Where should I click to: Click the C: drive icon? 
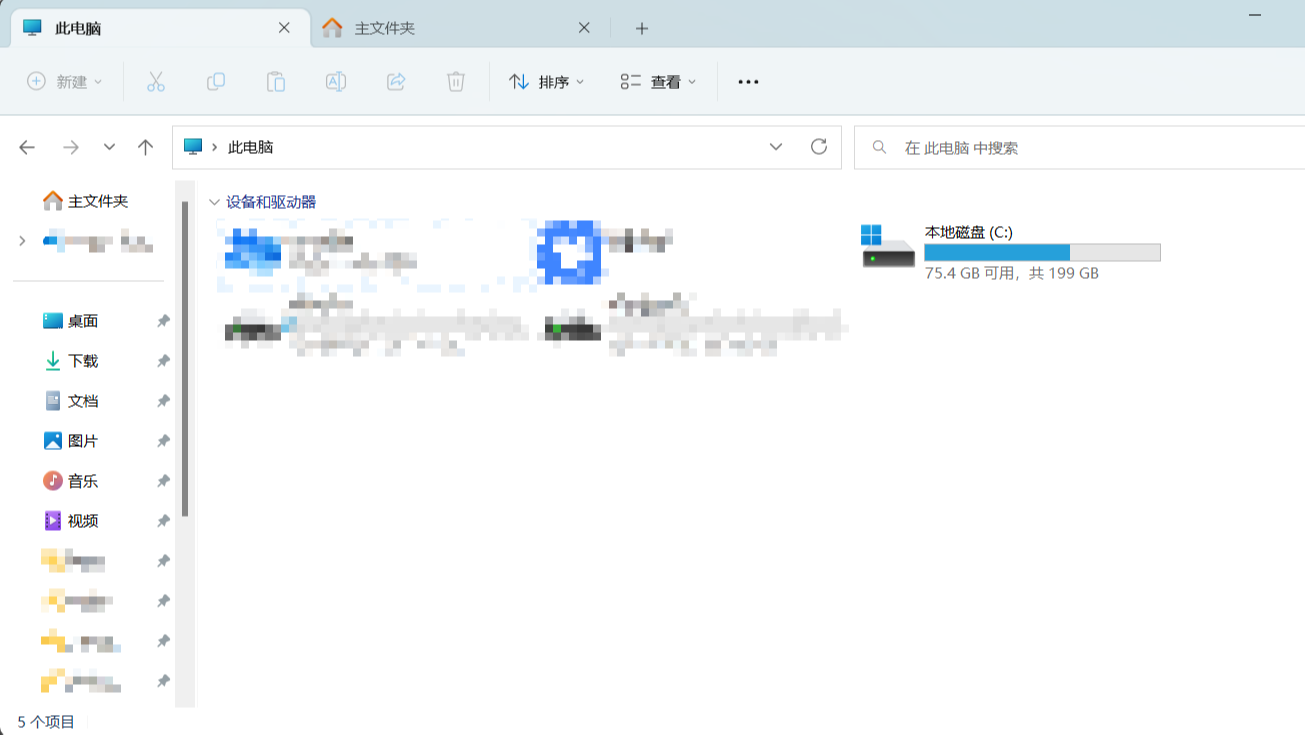coord(888,246)
